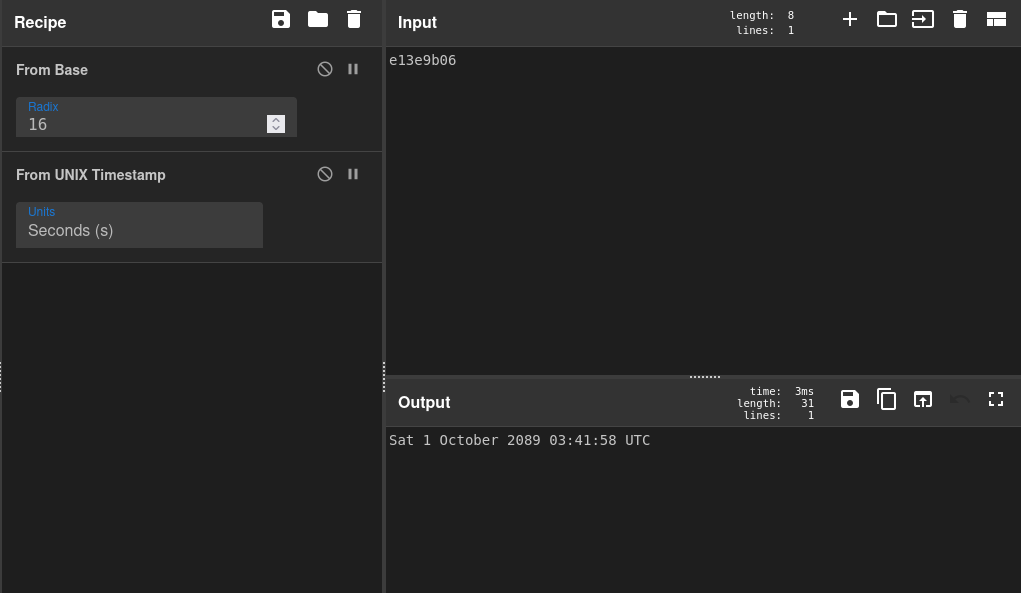
Task: Save the current recipe
Action: [x=281, y=20]
